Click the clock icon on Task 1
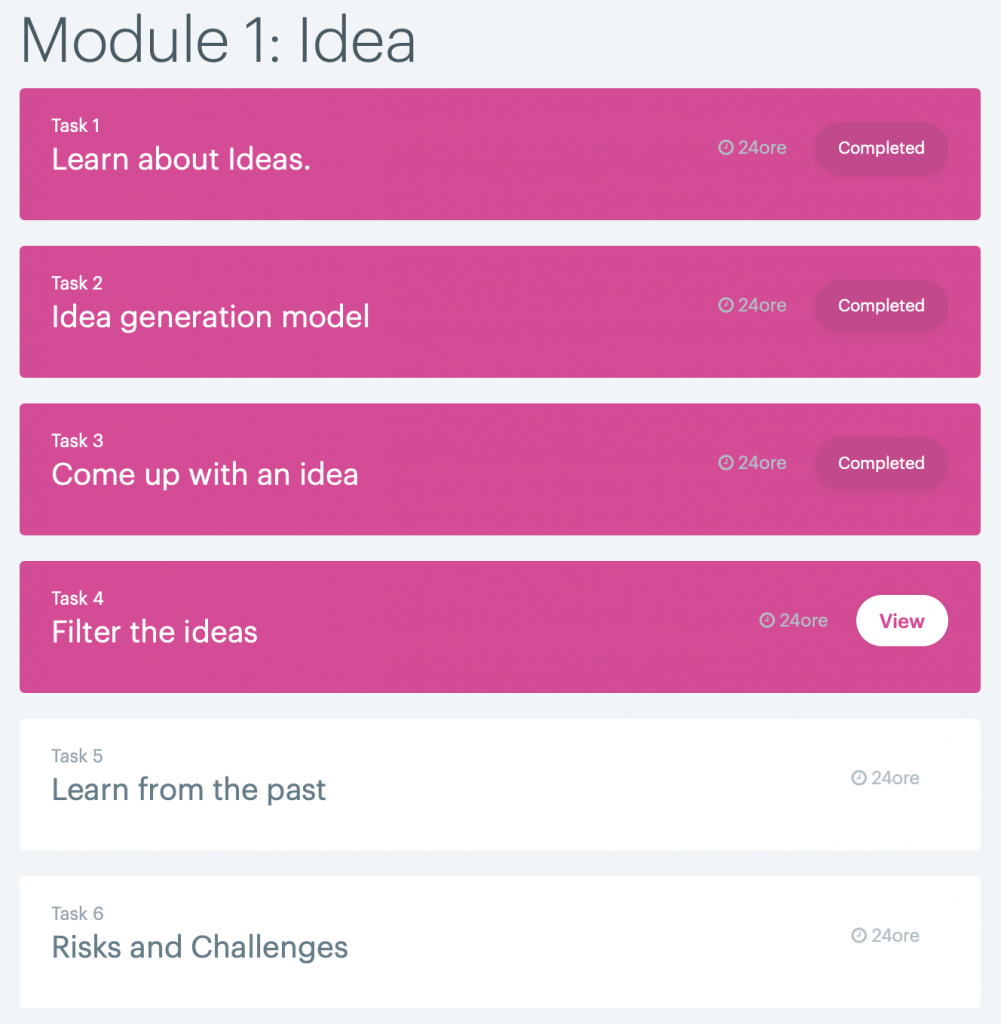 726,148
